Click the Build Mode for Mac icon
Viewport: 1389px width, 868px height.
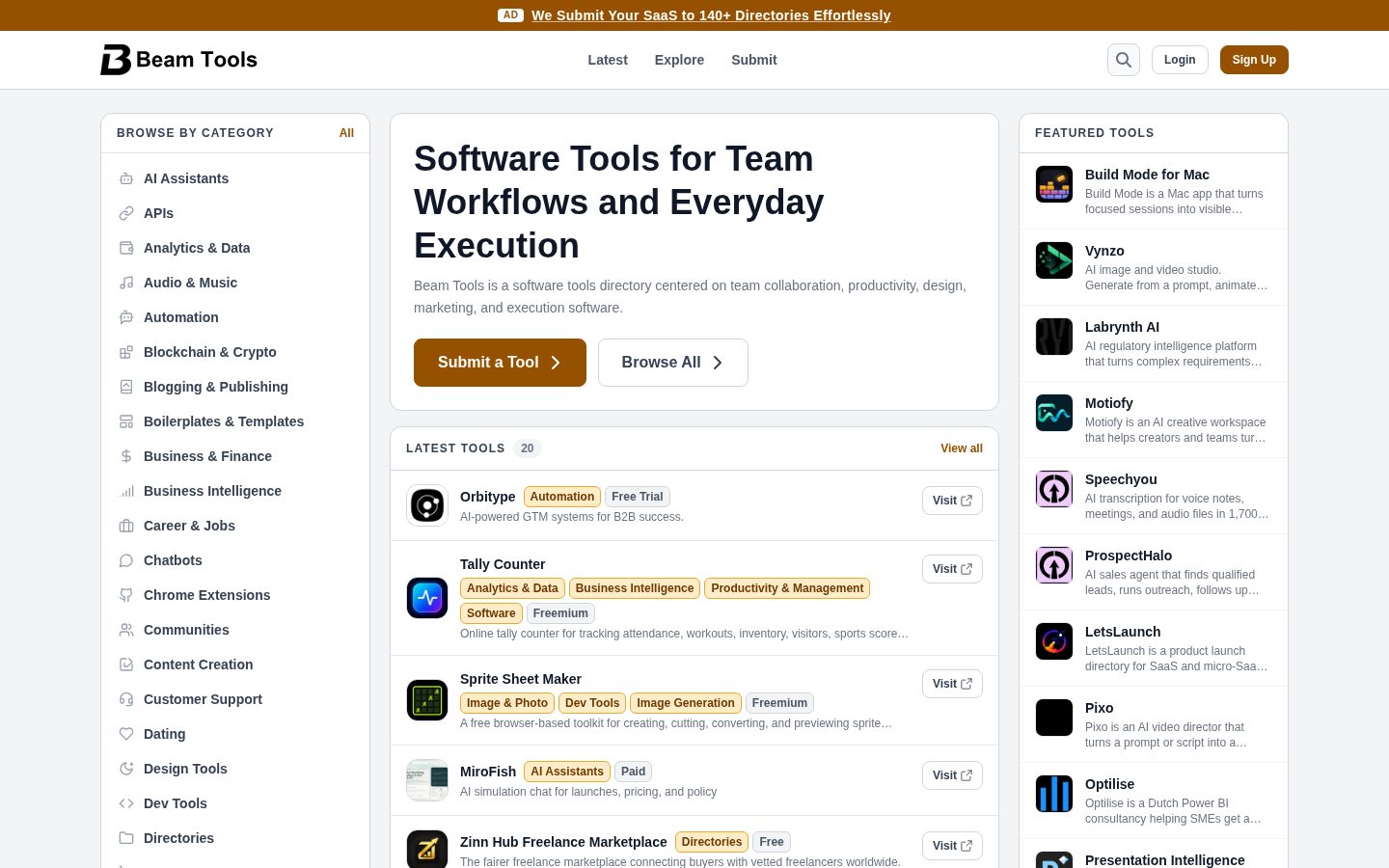coord(1054,184)
